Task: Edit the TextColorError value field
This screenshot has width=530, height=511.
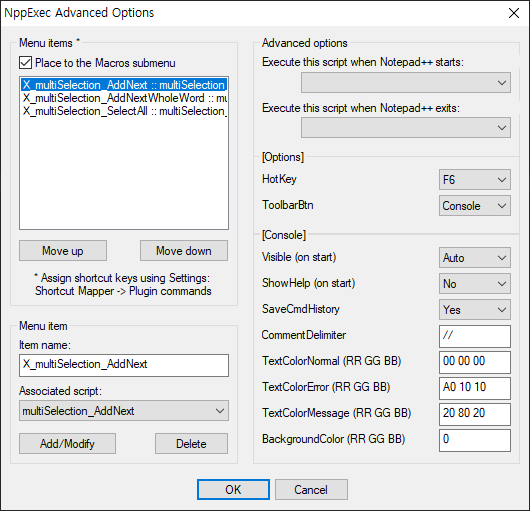Action: pos(475,388)
